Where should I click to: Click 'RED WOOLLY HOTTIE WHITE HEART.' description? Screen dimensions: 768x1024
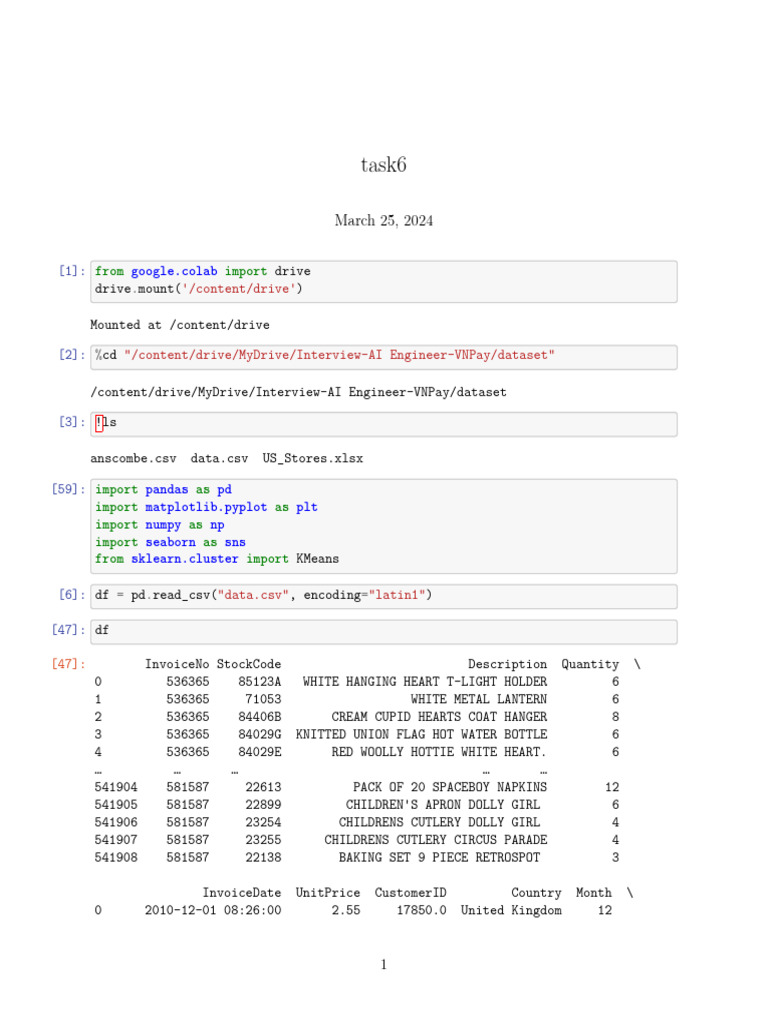coord(440,752)
